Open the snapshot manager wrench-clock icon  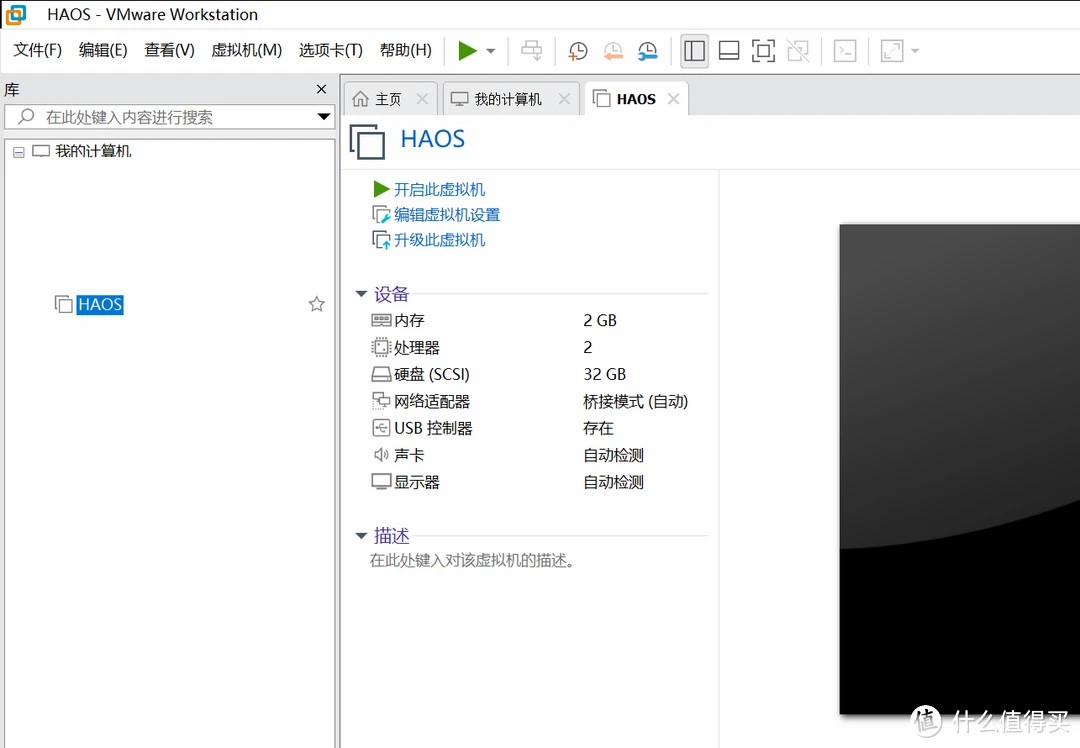(647, 51)
